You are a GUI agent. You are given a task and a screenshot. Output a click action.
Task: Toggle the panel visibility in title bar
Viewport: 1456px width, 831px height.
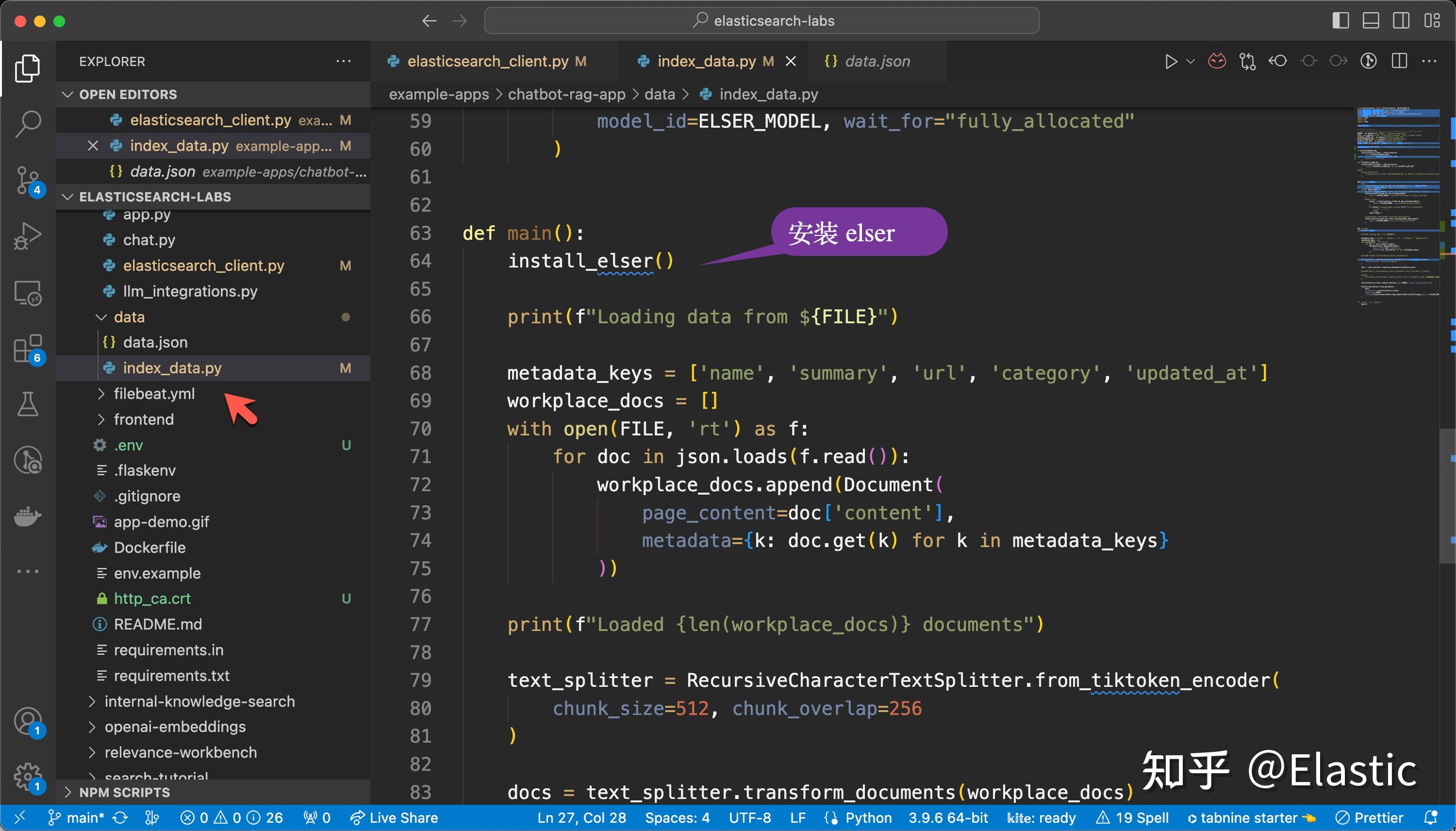click(1371, 20)
